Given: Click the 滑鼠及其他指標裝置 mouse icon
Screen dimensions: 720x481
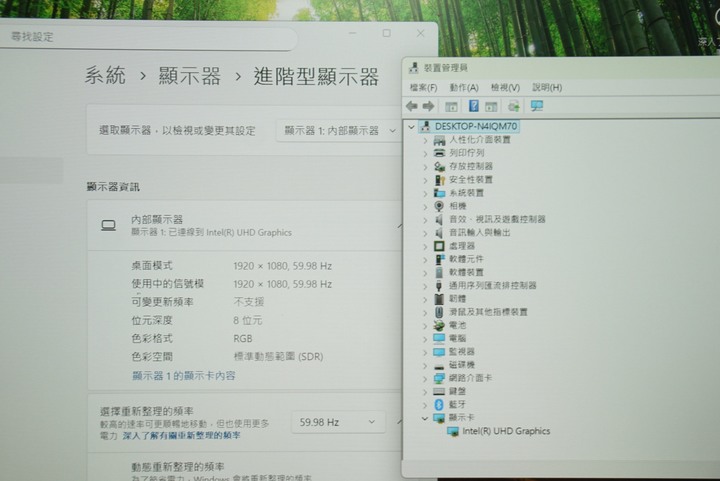Looking at the screenshot, I should (x=439, y=312).
